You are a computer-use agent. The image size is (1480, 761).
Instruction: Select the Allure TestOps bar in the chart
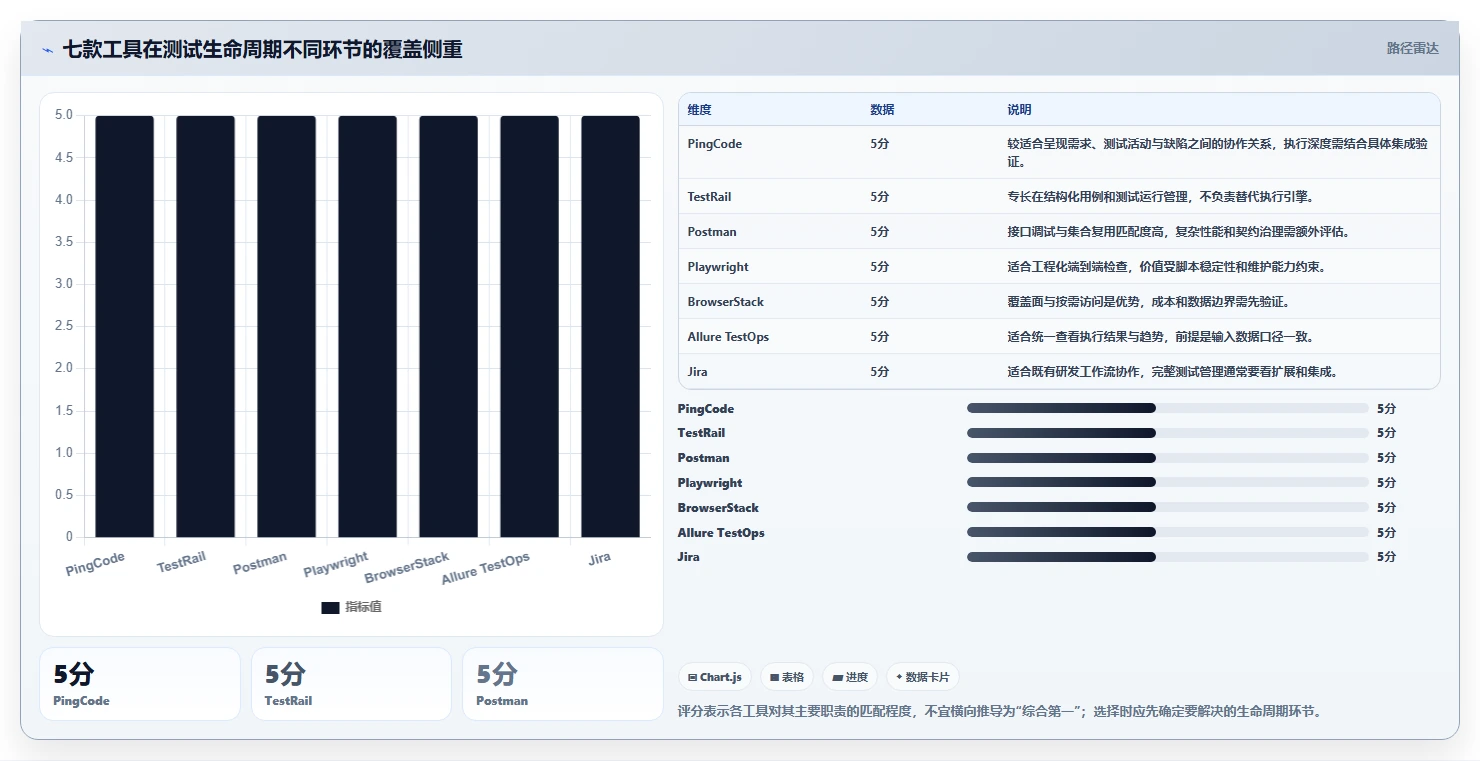click(x=530, y=326)
